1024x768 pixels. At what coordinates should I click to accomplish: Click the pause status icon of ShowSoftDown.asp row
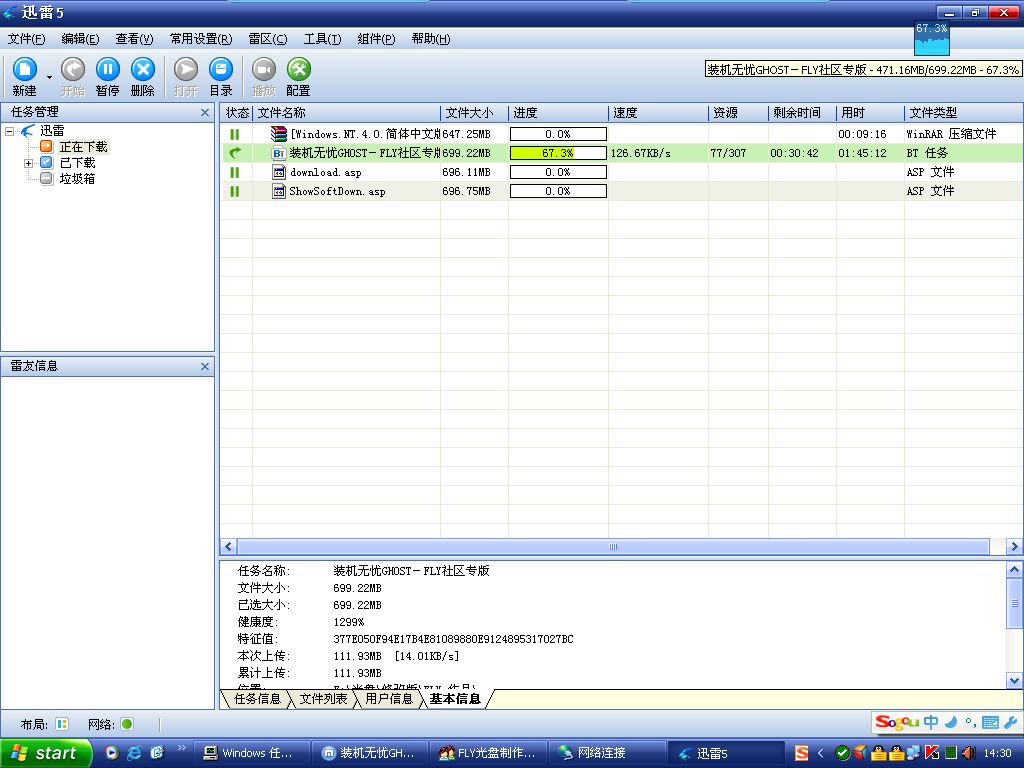point(235,191)
